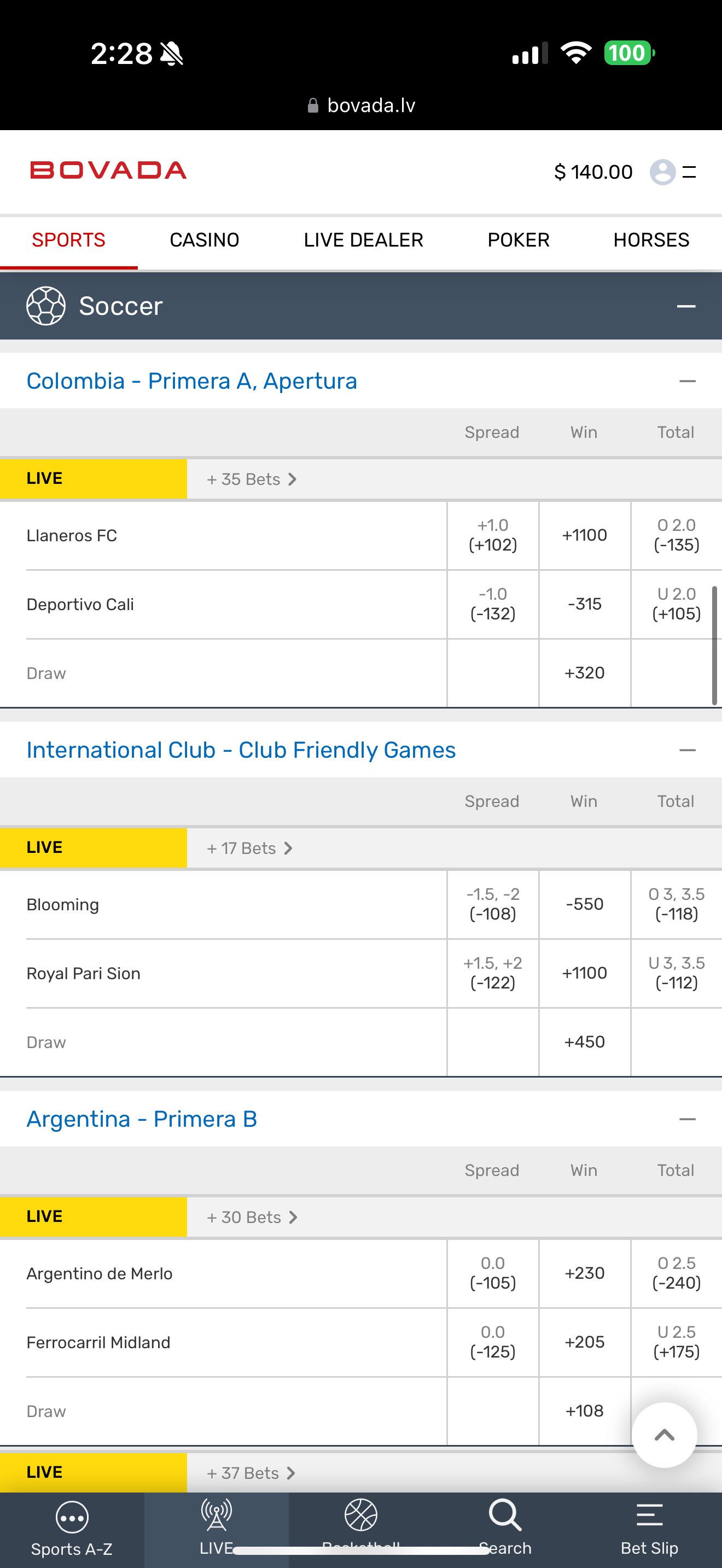722x1568 pixels.
Task: Open the Search magnifier icon
Action: (x=505, y=1516)
